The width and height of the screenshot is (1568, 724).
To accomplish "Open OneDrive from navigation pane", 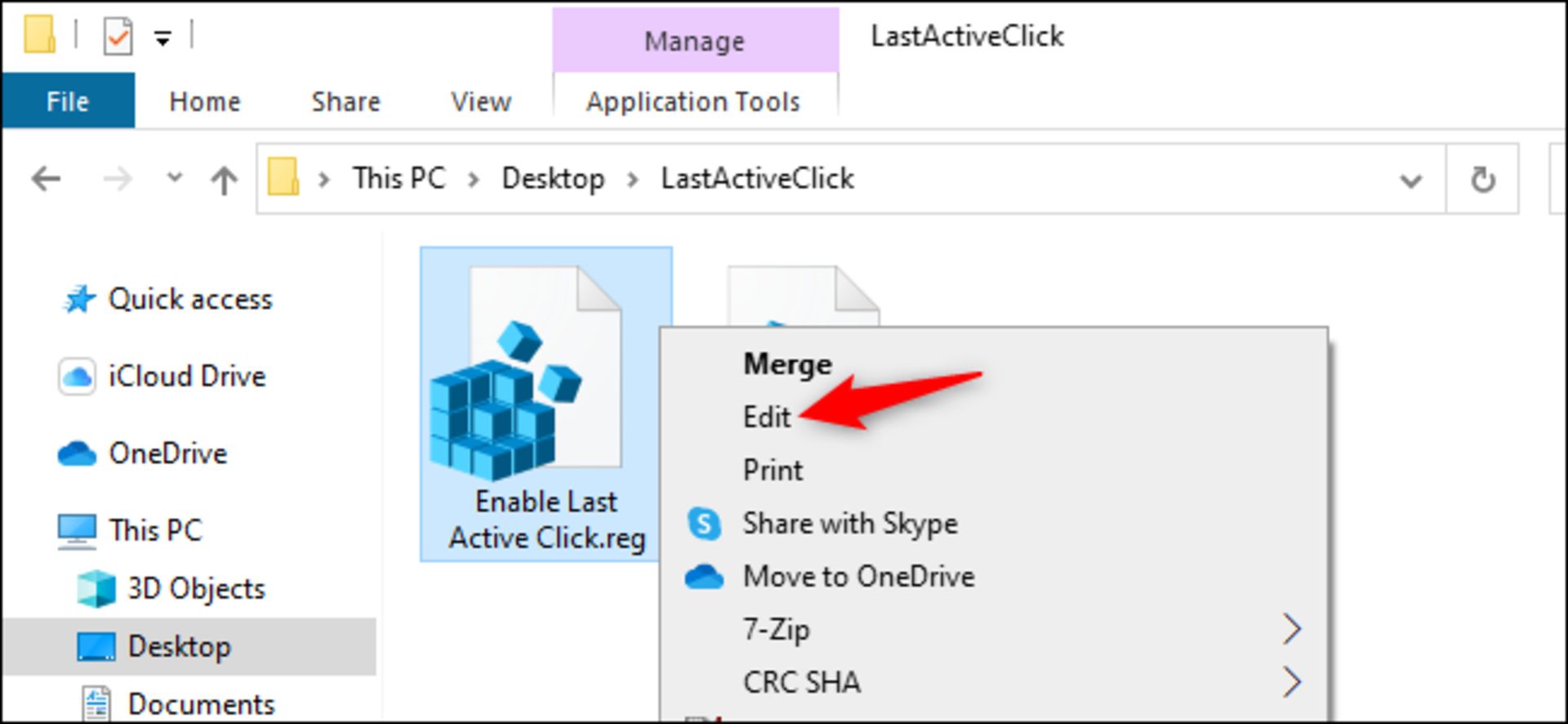I will [167, 454].
